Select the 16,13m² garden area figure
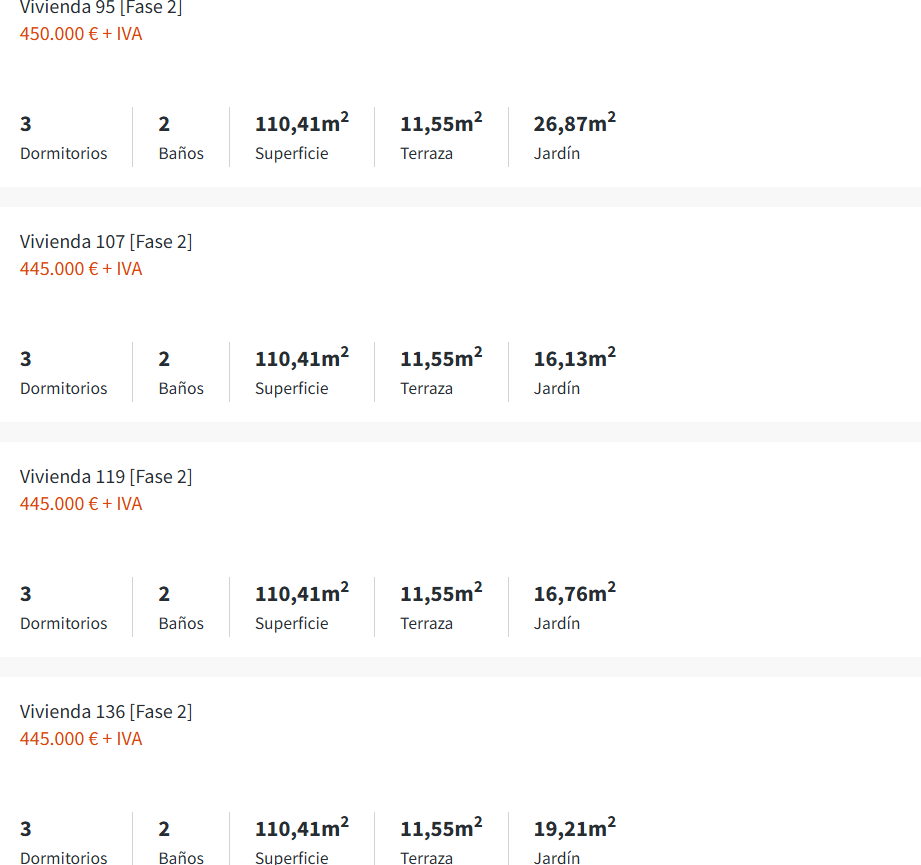The height and width of the screenshot is (865, 921). (x=574, y=359)
